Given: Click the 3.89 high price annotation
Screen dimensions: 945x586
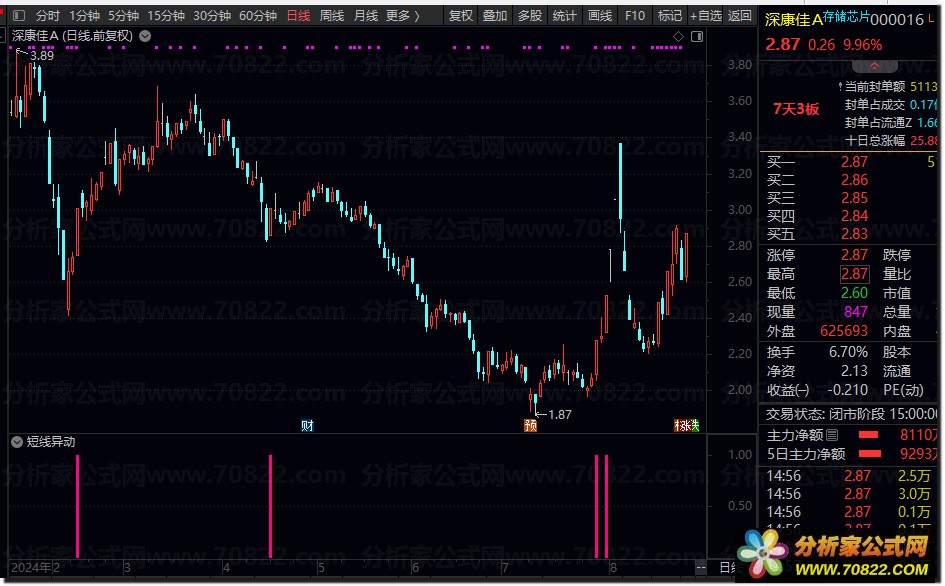Looking at the screenshot, I should 42,55.
